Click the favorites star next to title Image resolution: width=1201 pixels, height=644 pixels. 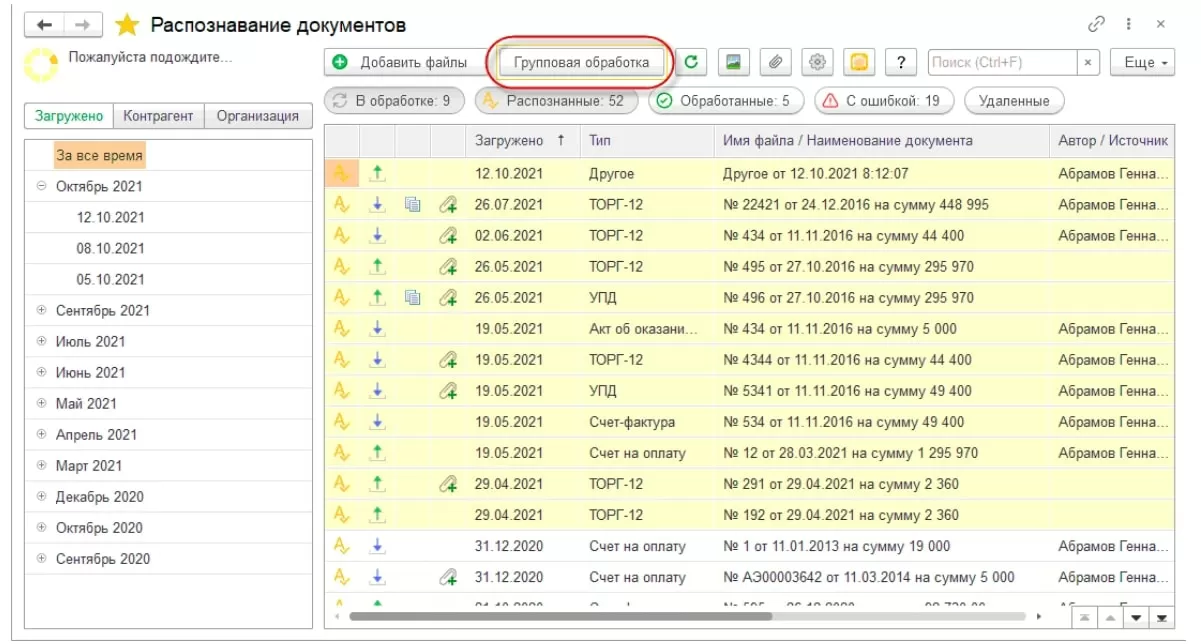pos(128,25)
